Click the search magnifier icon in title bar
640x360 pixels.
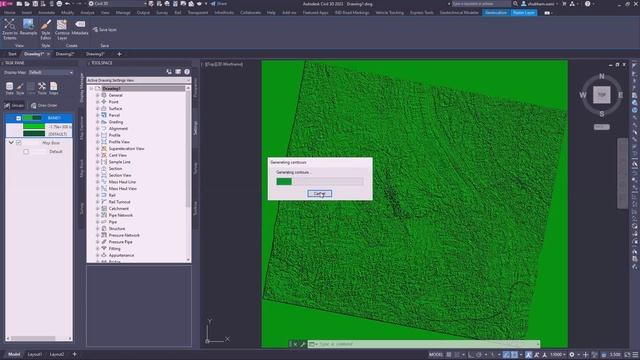pos(516,4)
